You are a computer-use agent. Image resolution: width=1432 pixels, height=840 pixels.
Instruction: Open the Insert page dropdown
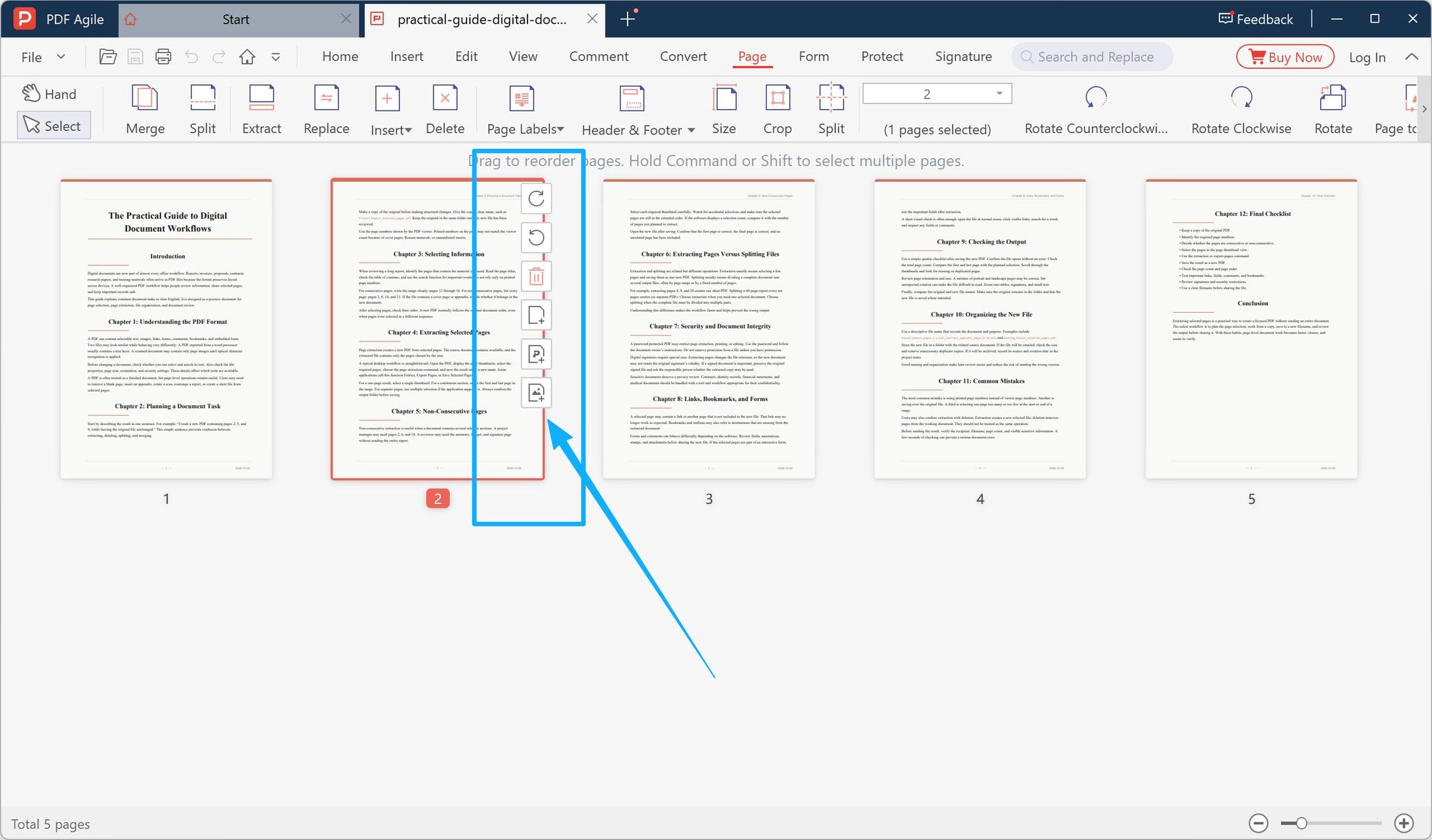coord(391,130)
